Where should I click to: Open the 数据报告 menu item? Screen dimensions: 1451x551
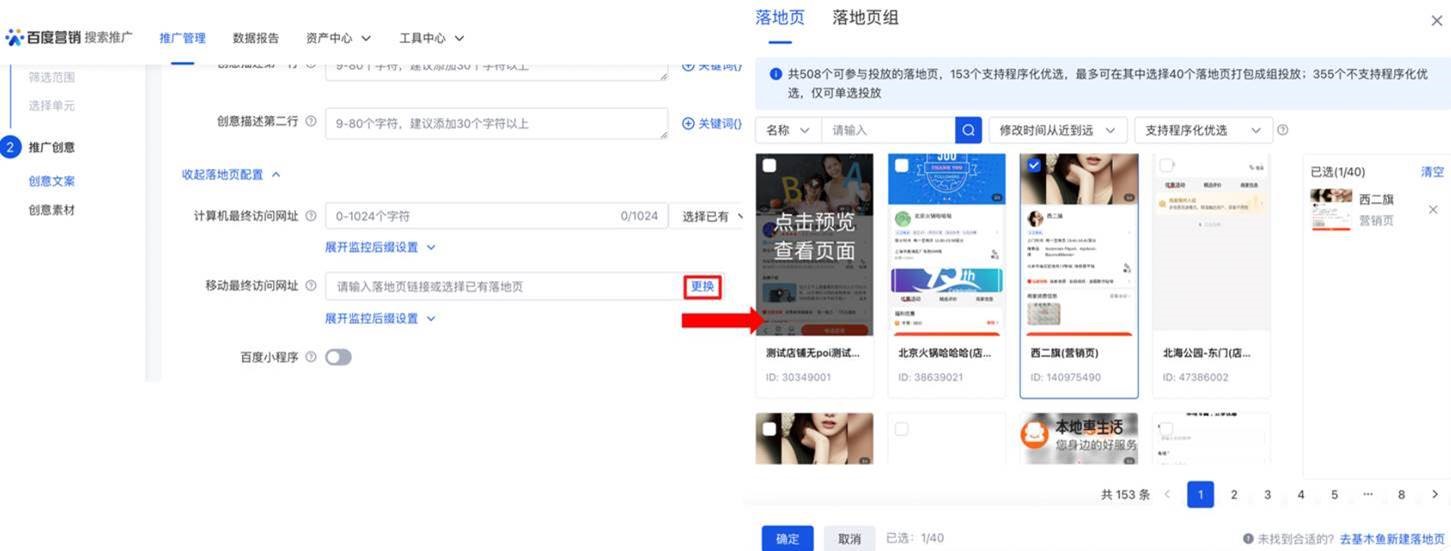tap(255, 38)
